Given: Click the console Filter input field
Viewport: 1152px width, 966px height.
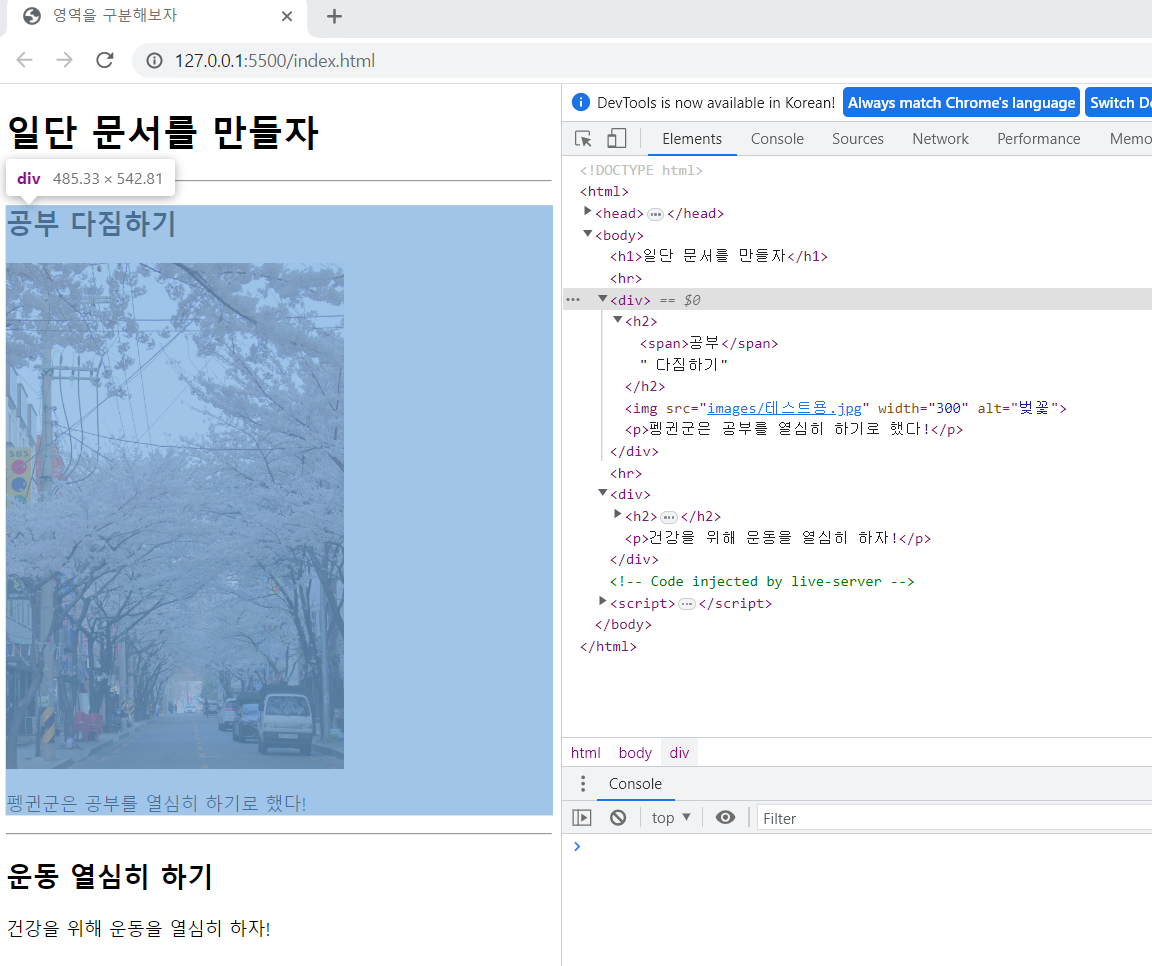Looking at the screenshot, I should (x=954, y=818).
